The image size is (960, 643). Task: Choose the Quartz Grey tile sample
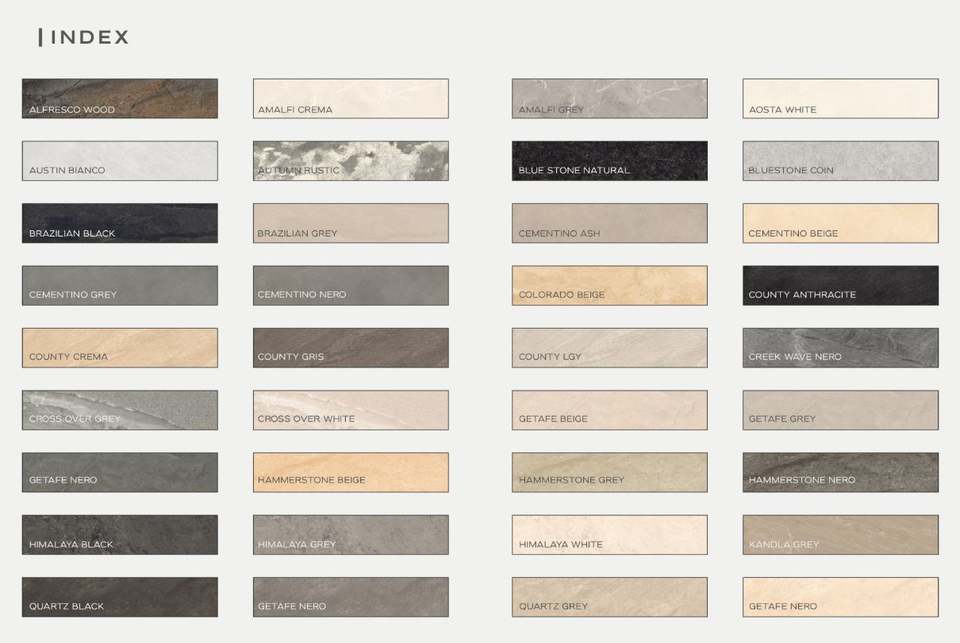(x=610, y=597)
